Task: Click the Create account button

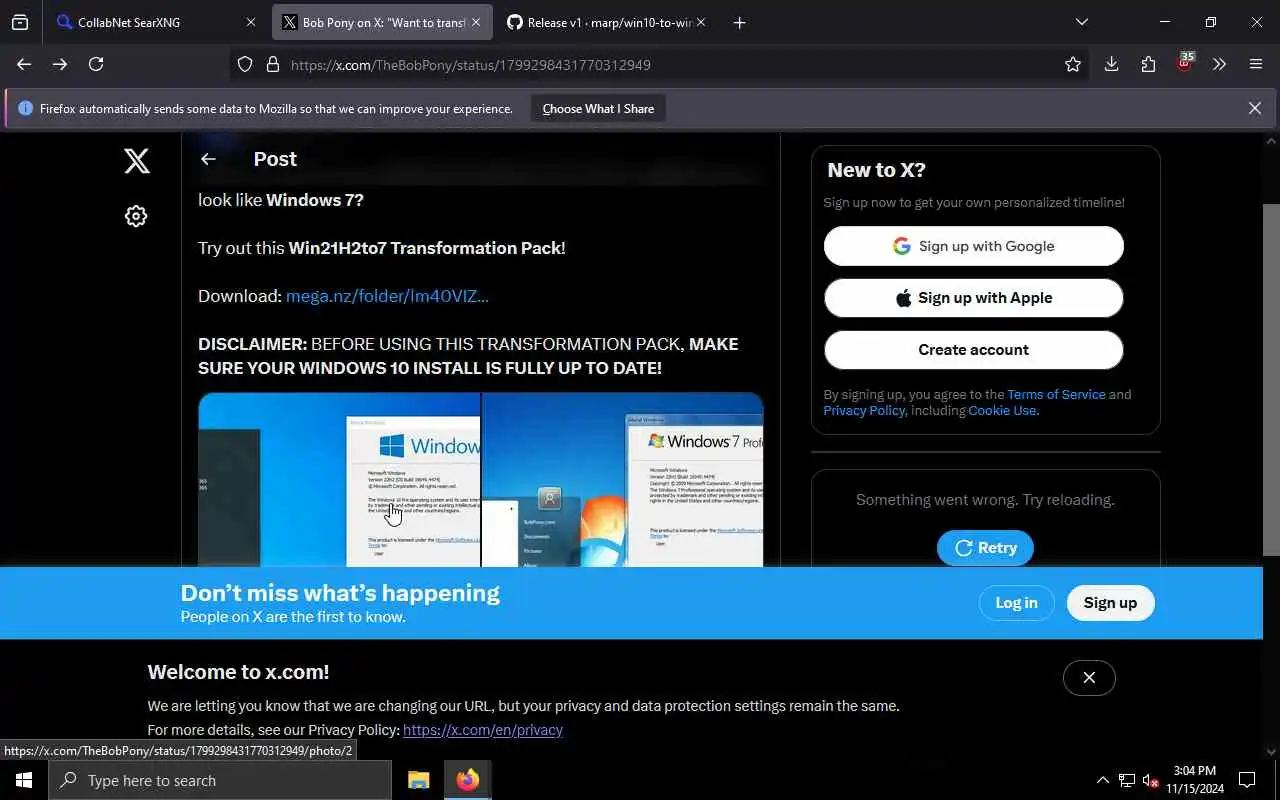Action: point(974,350)
